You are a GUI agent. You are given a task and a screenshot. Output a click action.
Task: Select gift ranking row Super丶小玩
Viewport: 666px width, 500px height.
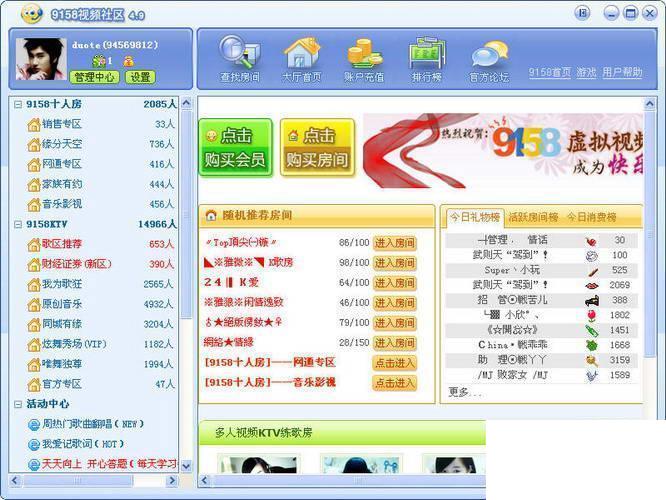(x=542, y=270)
